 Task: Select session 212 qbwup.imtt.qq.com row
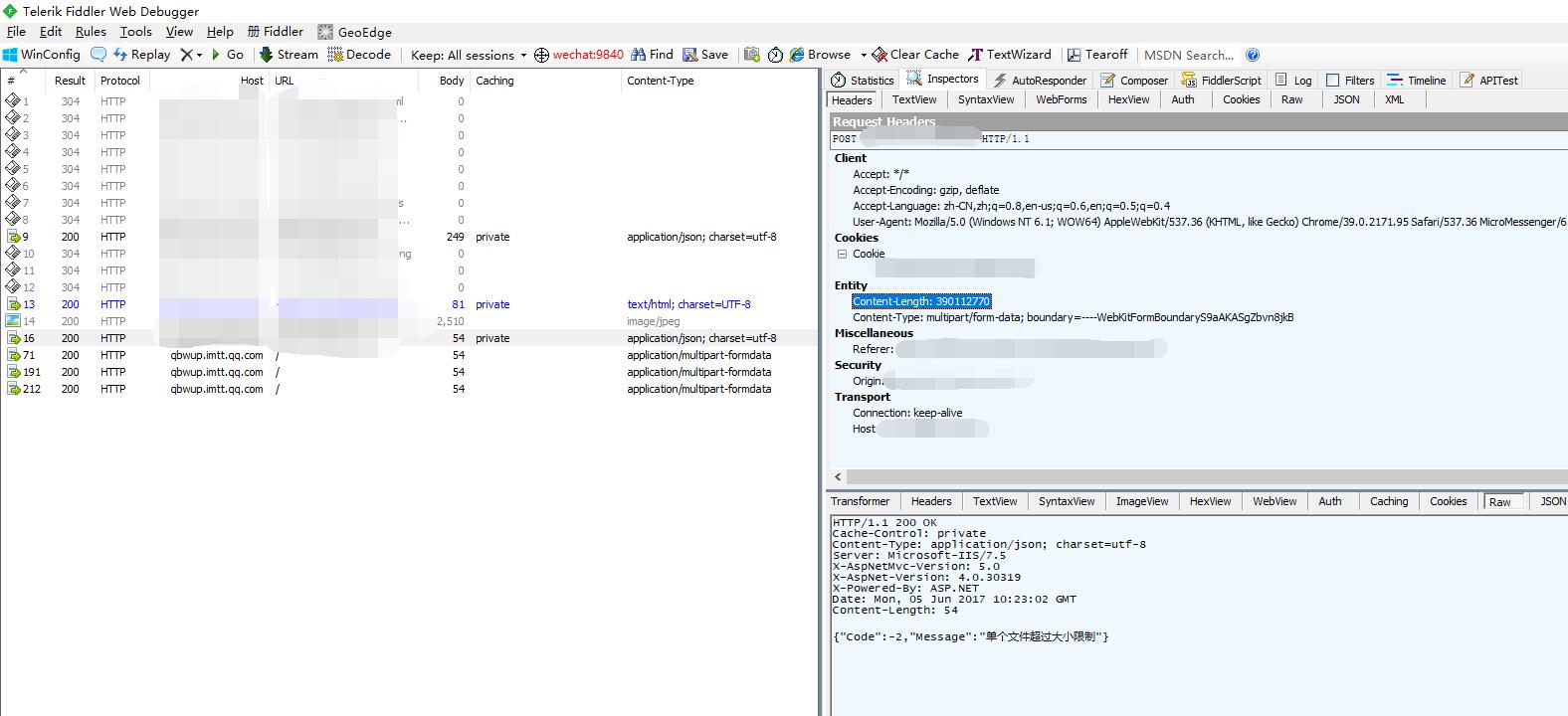pos(409,389)
